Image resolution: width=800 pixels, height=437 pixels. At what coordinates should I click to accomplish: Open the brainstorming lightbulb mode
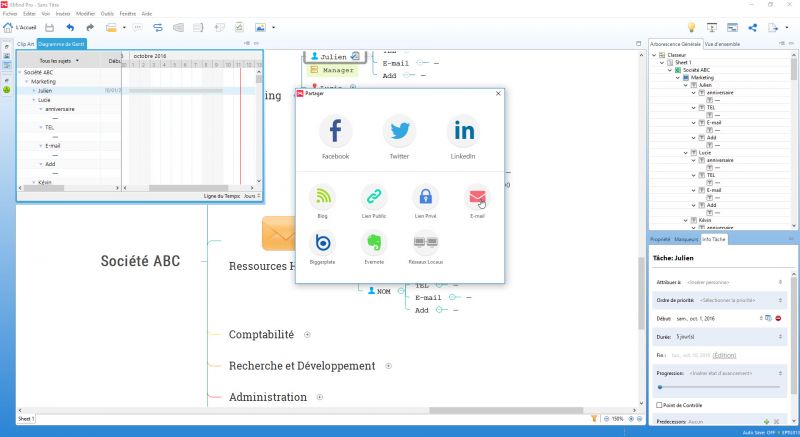click(x=691, y=28)
